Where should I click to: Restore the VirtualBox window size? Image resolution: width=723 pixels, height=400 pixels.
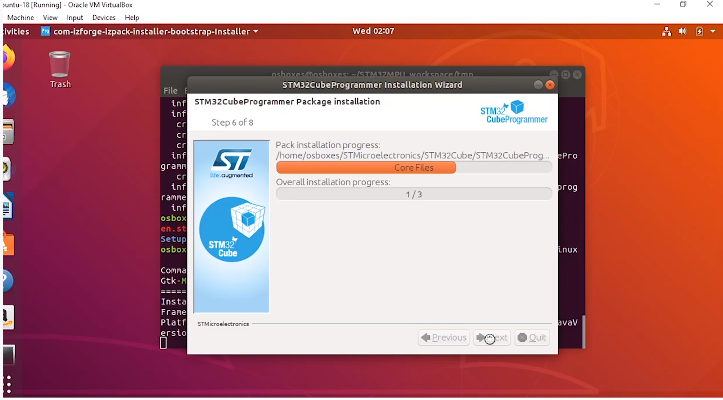point(683,4)
